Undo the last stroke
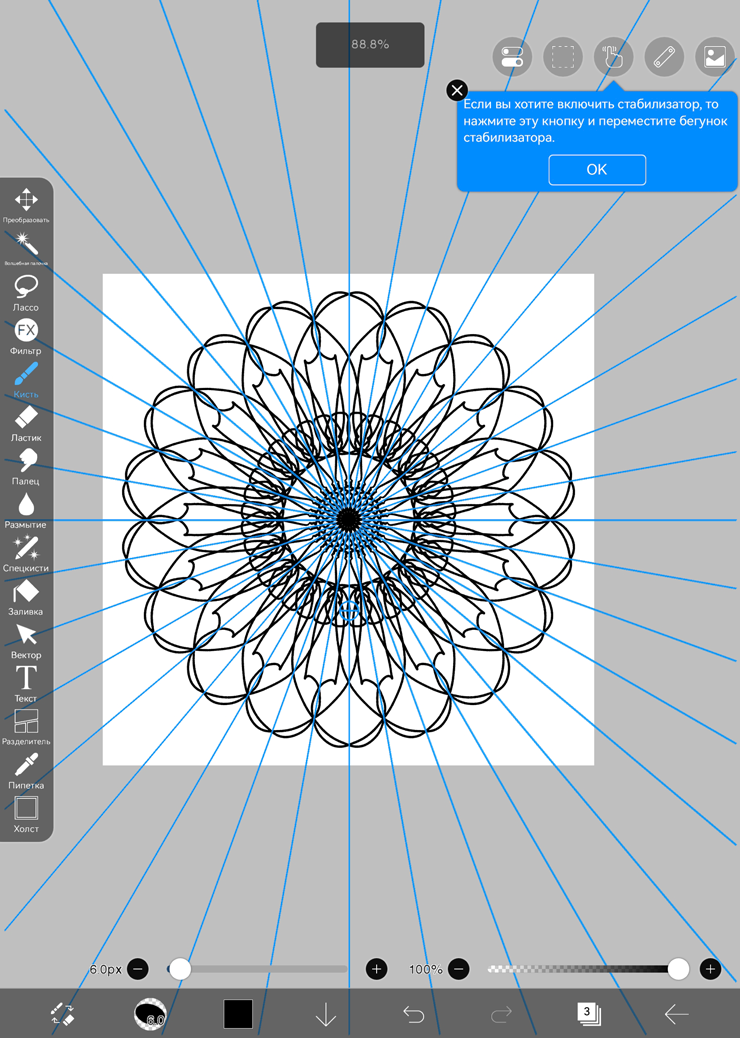Image resolution: width=740 pixels, height=1038 pixels. (x=413, y=1014)
